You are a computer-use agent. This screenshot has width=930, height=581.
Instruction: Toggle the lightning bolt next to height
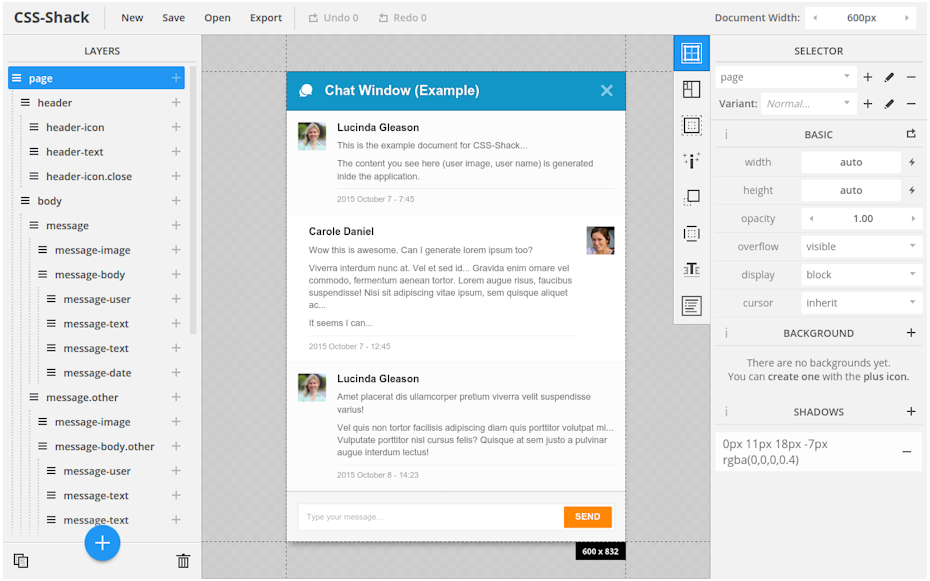[x=911, y=190]
